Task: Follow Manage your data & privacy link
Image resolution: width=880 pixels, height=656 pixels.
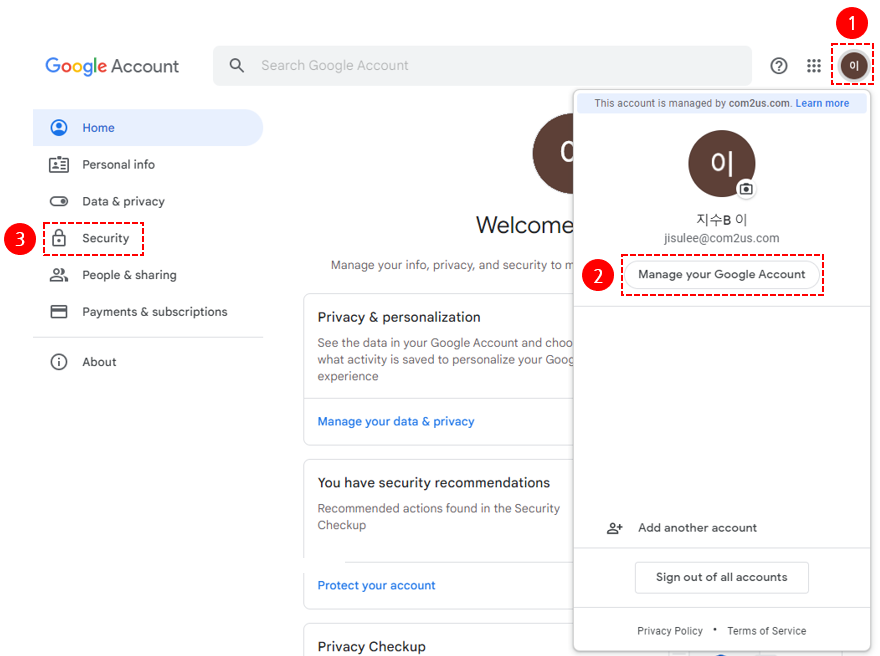Action: click(396, 421)
